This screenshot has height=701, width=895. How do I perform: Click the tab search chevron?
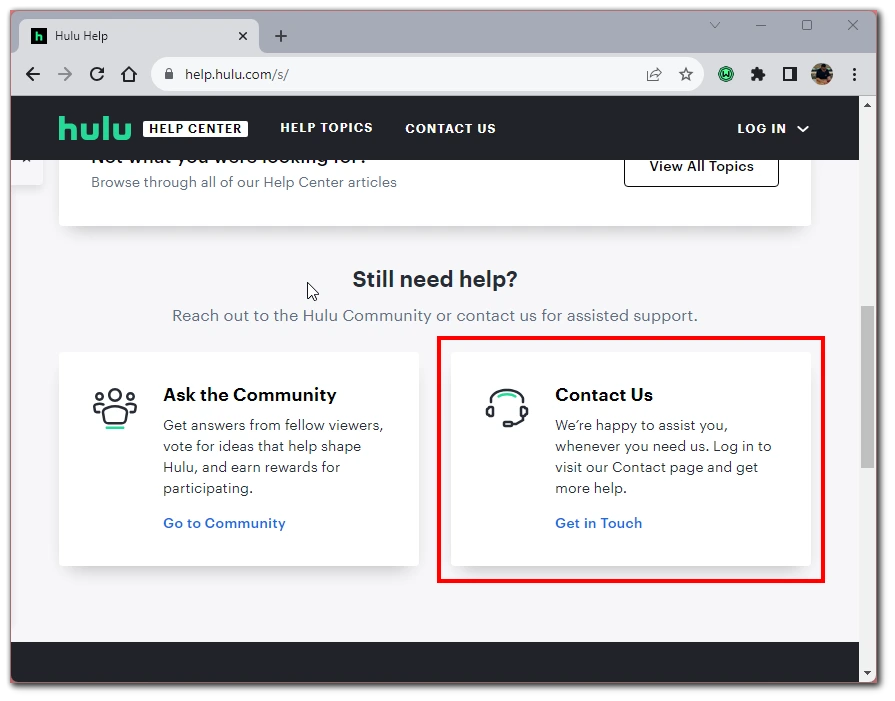[x=715, y=25]
